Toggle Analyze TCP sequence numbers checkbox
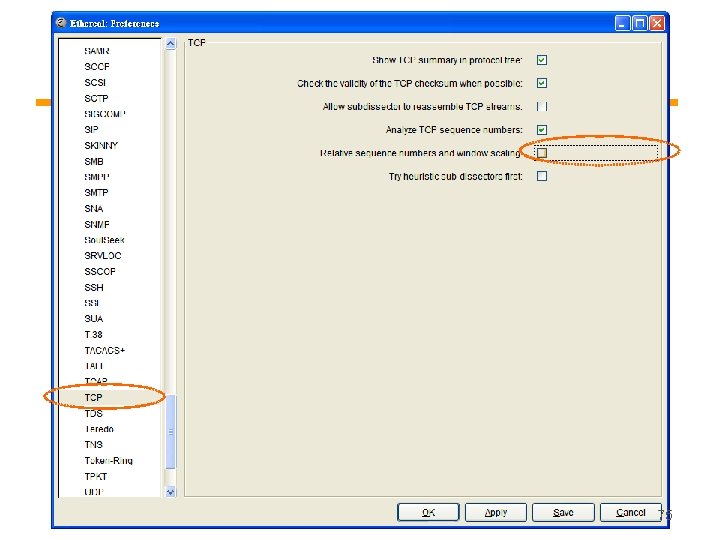720x540 pixels. click(x=542, y=130)
